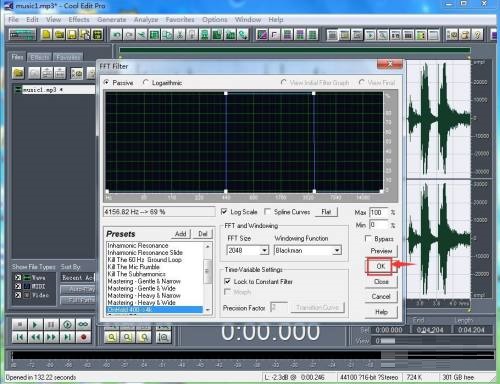500x384 pixels.
Task: Select the Inharmonic Resonance Slide preset
Action: pyautogui.click(x=145, y=253)
